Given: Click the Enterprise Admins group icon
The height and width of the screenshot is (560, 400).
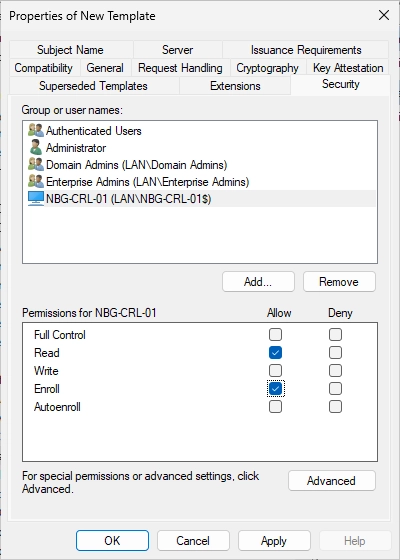Looking at the screenshot, I should (36, 182).
